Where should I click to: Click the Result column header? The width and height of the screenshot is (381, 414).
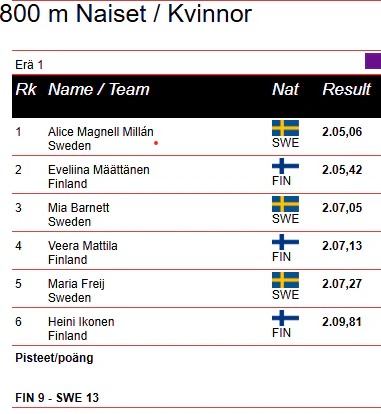pyautogui.click(x=347, y=89)
